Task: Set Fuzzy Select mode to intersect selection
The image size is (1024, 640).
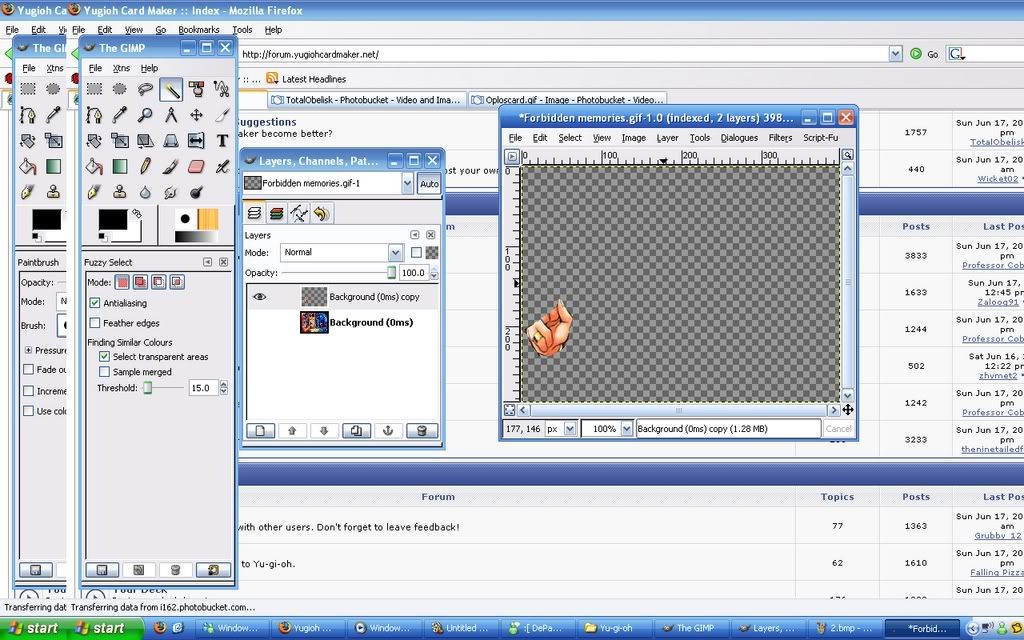Action: [x=177, y=282]
